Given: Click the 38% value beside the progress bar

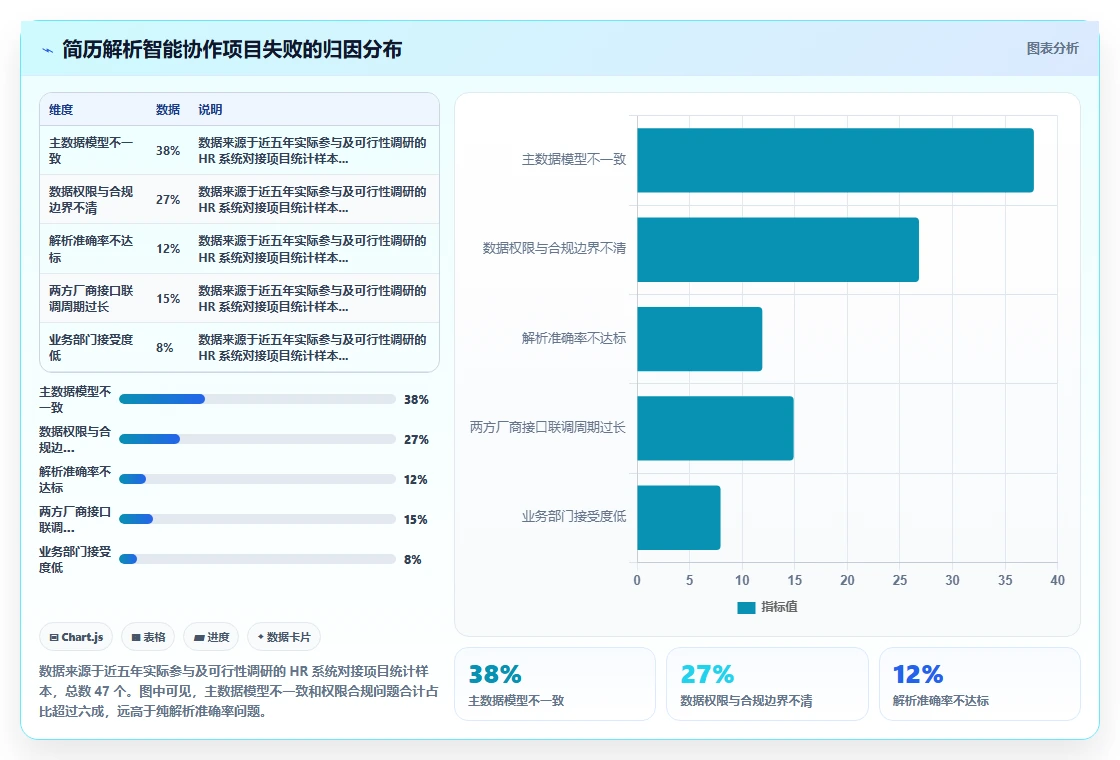Looking at the screenshot, I should click(416, 400).
